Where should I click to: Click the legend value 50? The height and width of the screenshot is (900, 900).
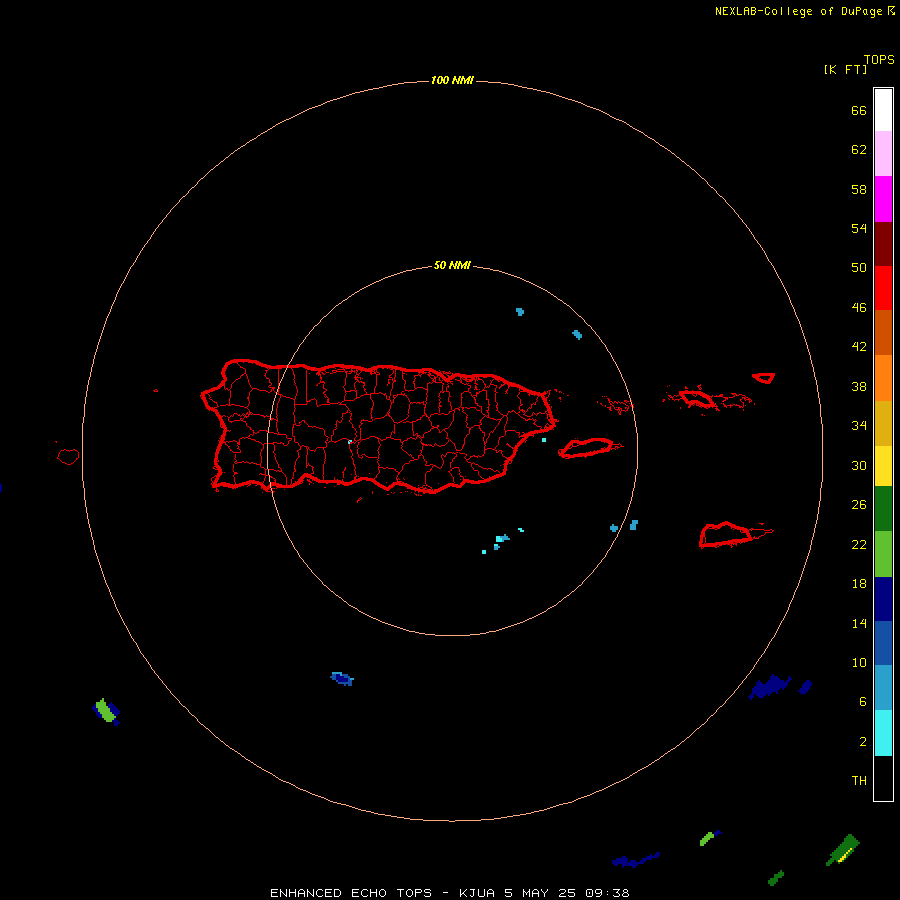pos(859,268)
